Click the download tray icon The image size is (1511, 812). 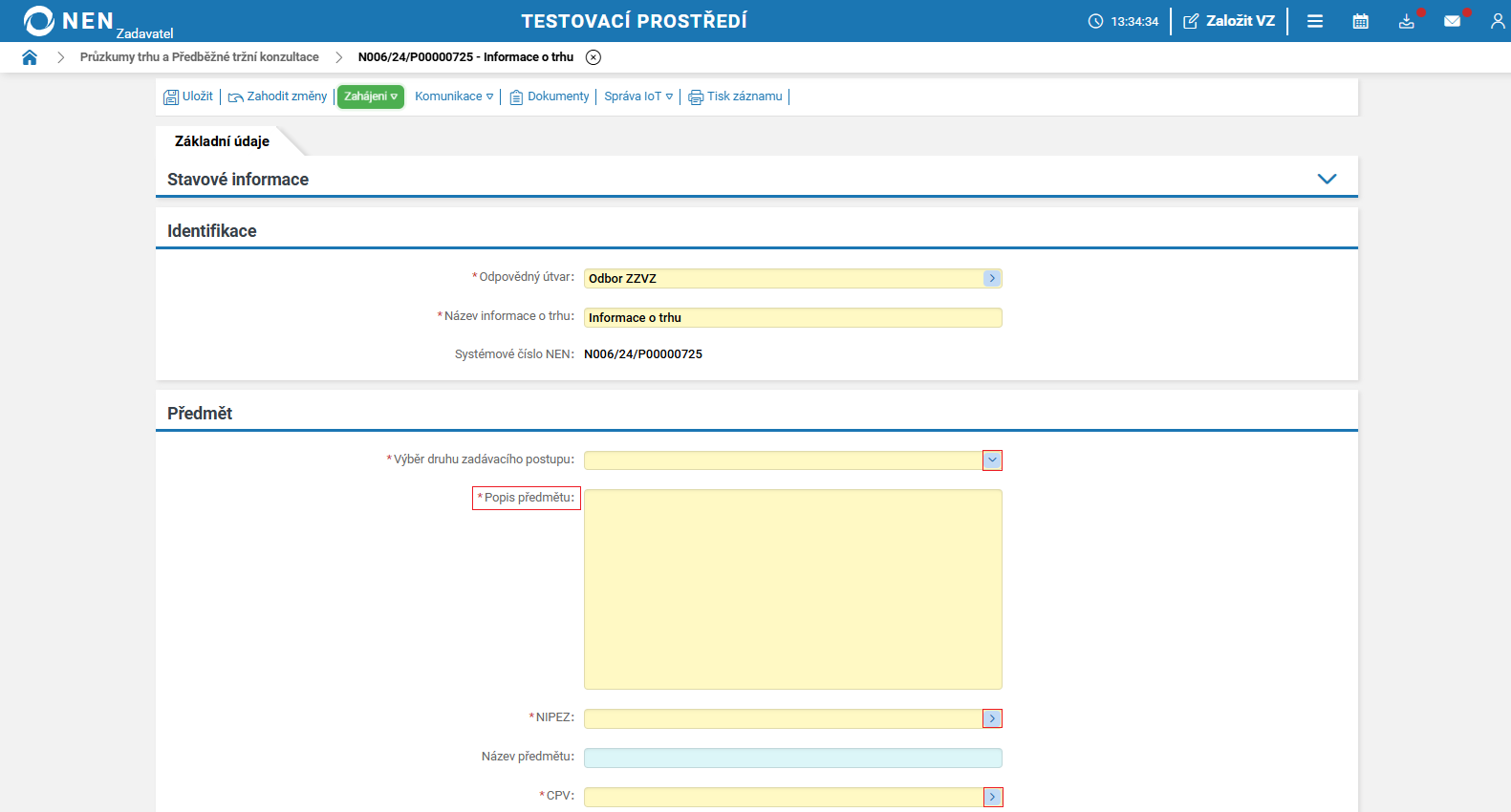click(x=1406, y=21)
